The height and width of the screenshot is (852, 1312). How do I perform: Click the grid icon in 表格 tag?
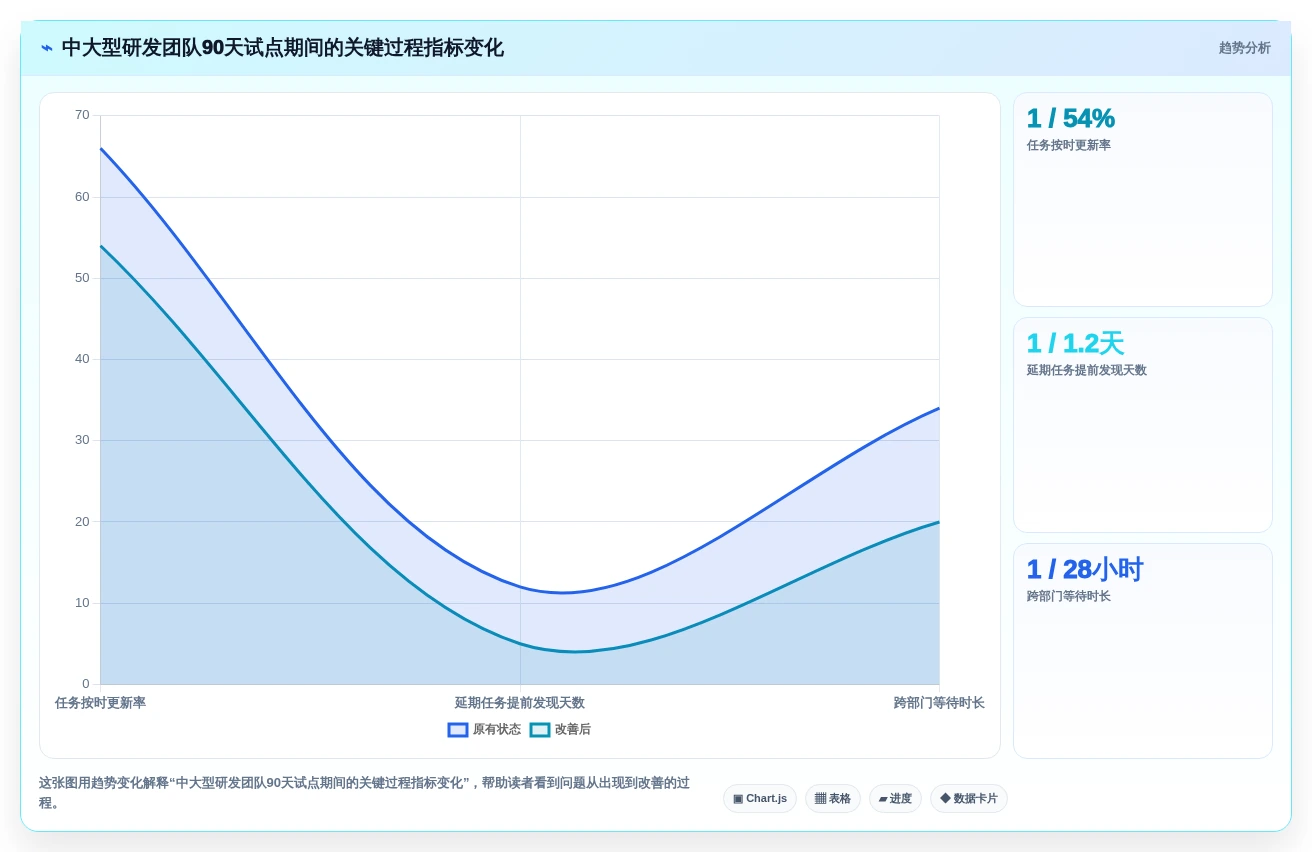click(x=820, y=798)
